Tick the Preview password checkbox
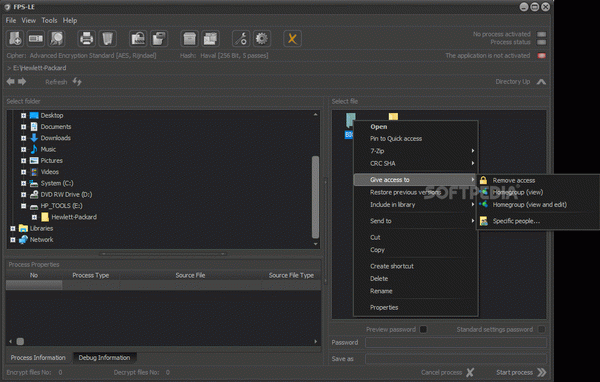The width and height of the screenshot is (600, 382). pos(423,329)
